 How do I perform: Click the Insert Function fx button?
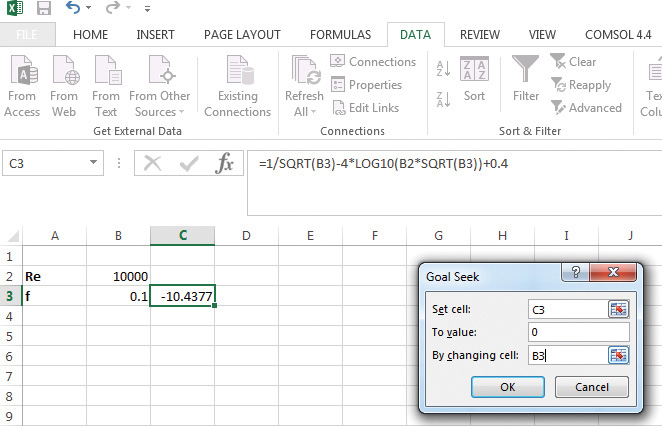coord(226,163)
